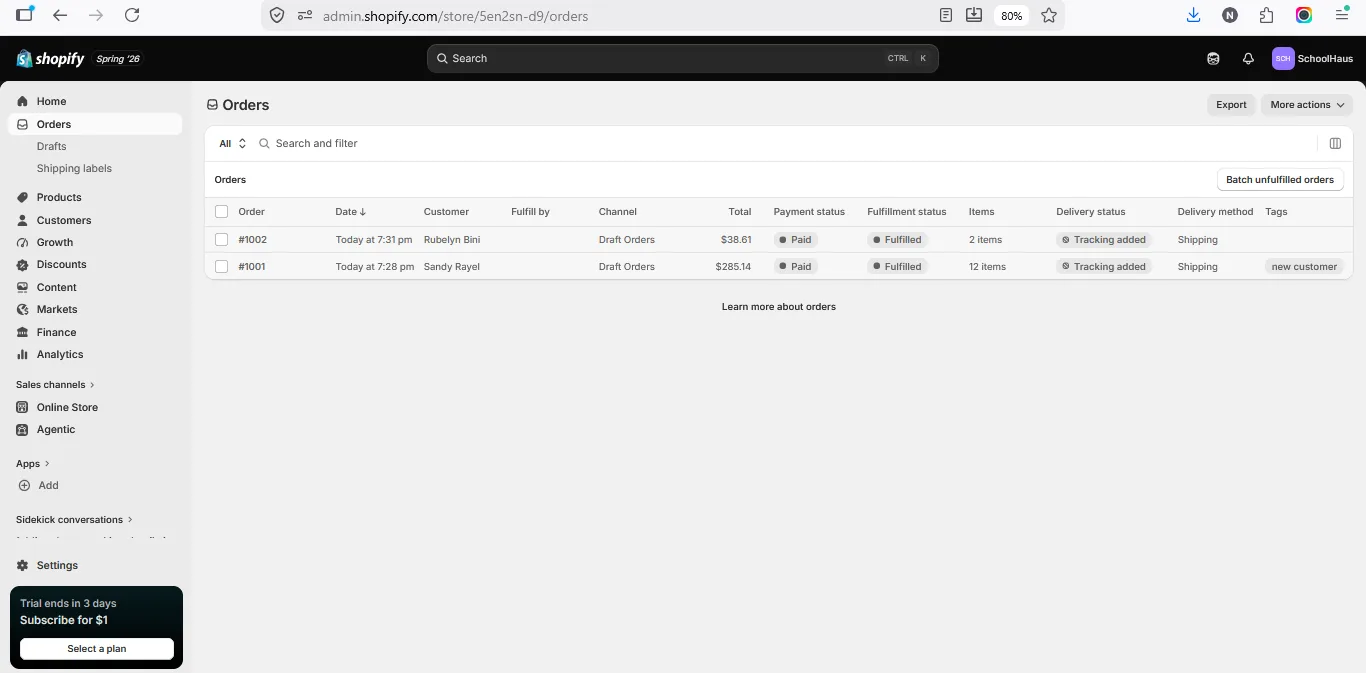Click the Finance bank icon
1366x673 pixels.
[x=23, y=332]
